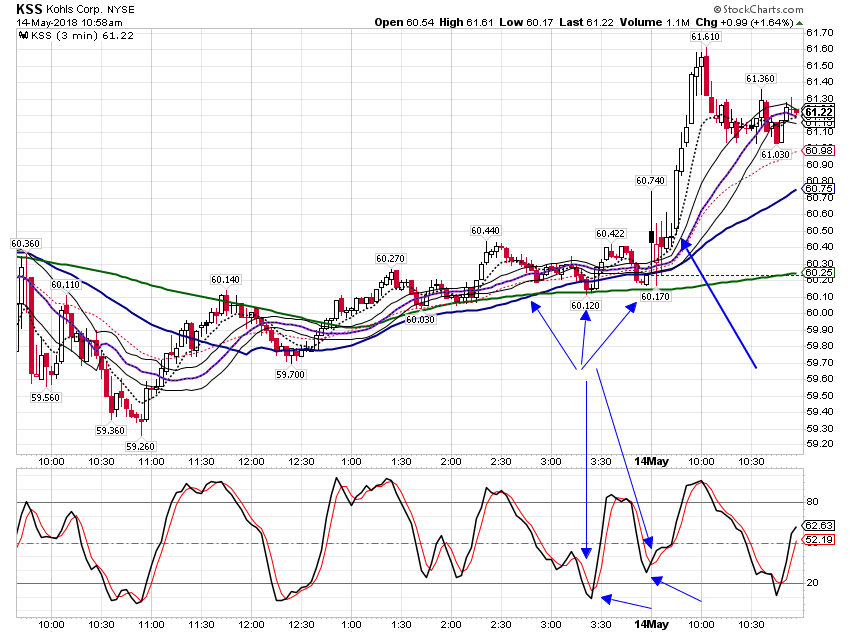The width and height of the screenshot is (850, 633).
Task: Click the 61.360 peak price label
Action: (x=760, y=79)
